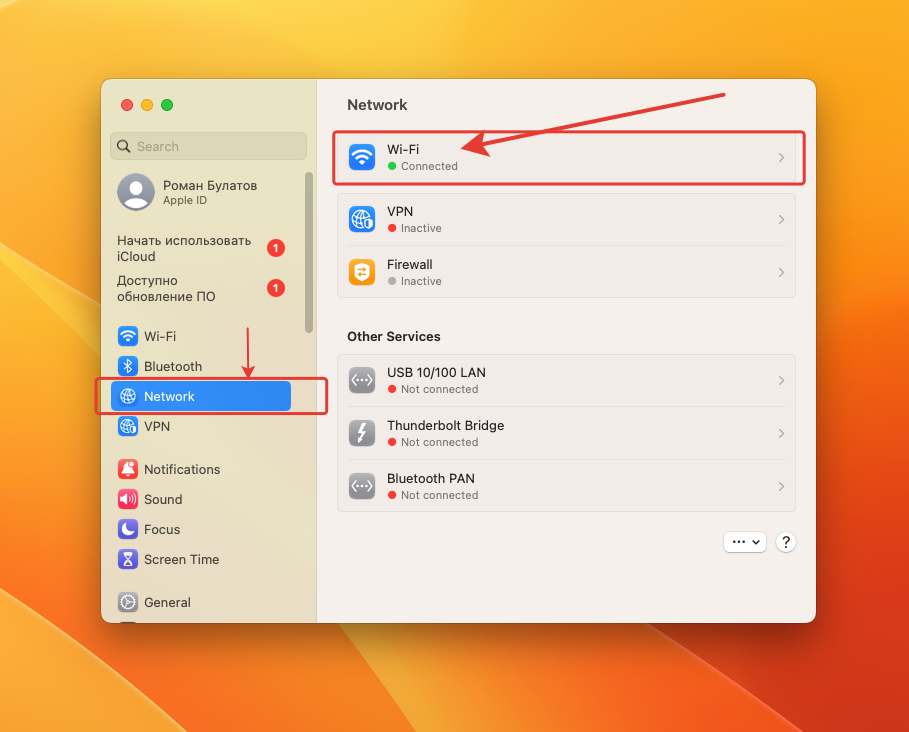Select Sound in the sidebar
The image size is (909, 732).
click(x=162, y=500)
